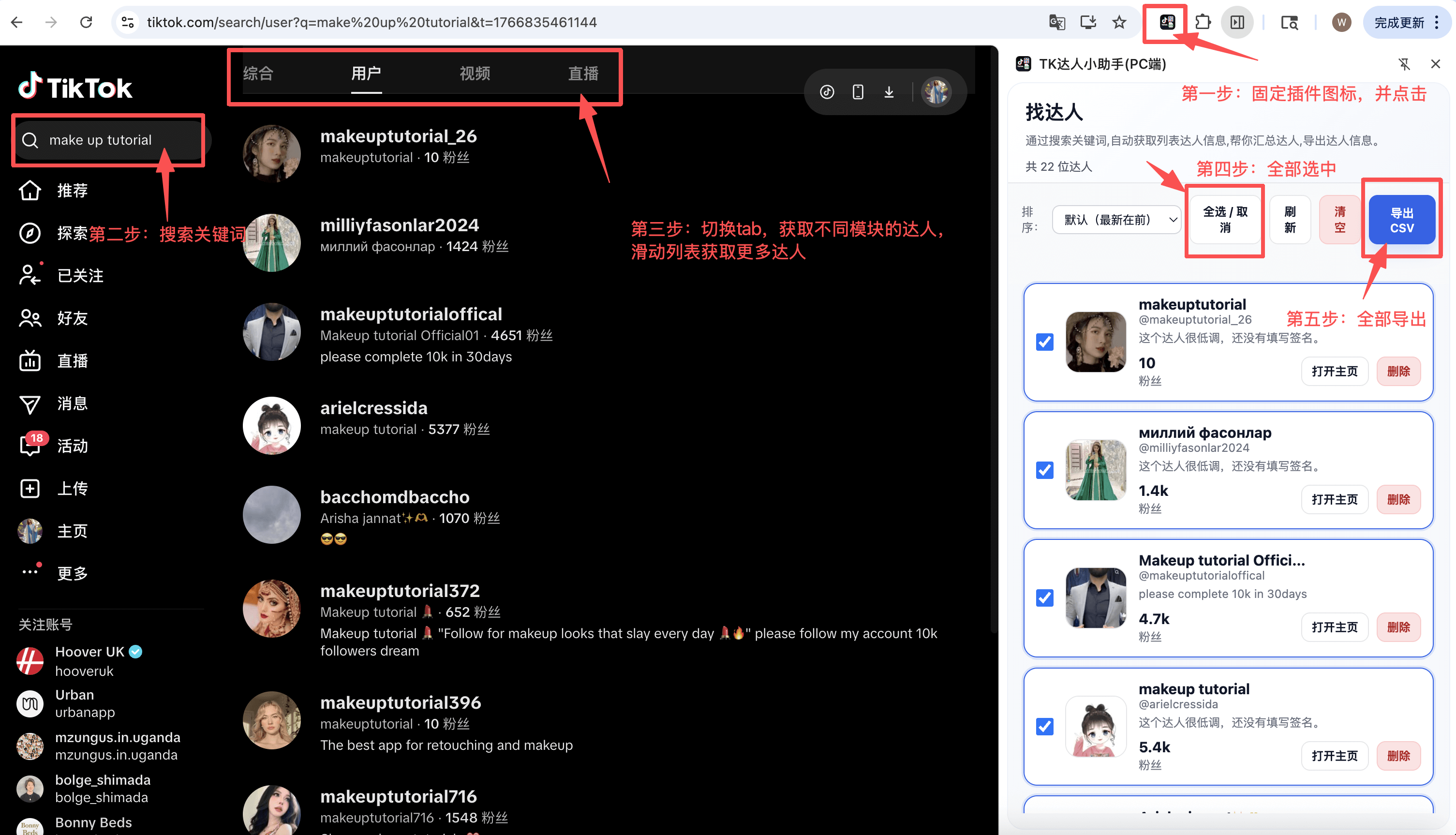Switch to the 综合 tab

(x=258, y=74)
